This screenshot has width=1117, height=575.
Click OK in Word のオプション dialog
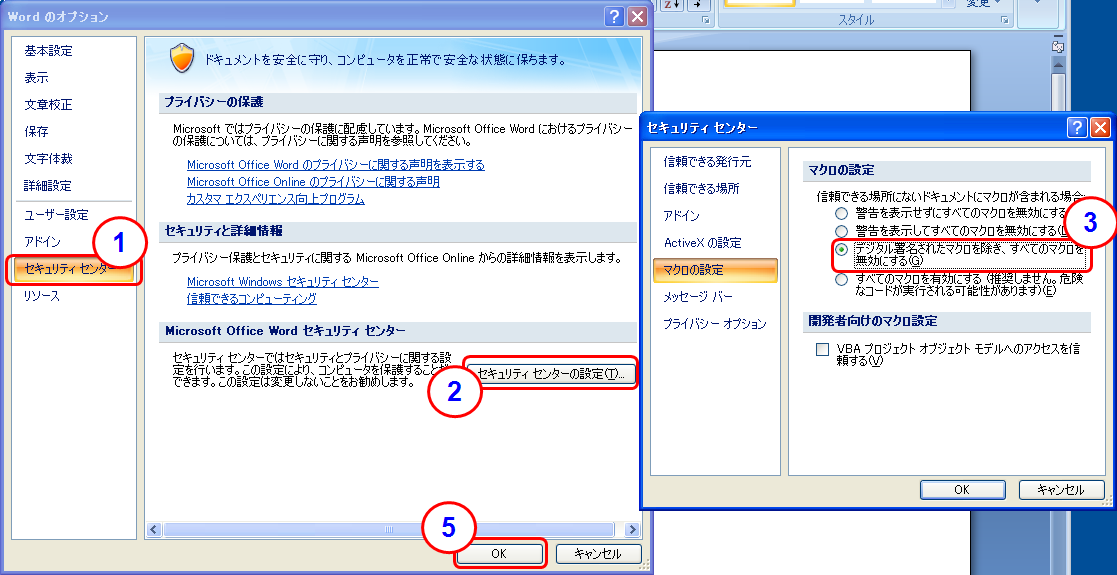point(500,554)
